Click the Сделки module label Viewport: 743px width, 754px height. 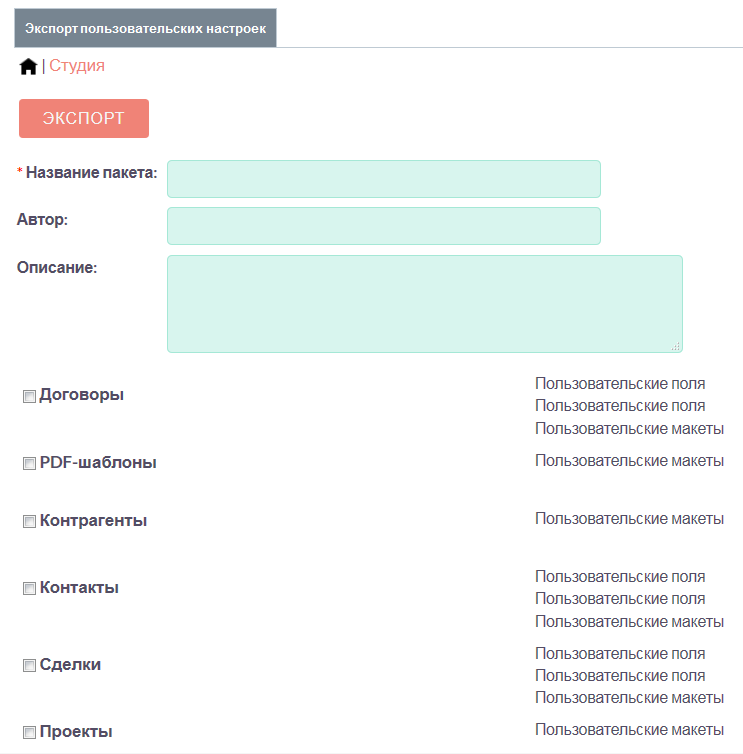70,665
